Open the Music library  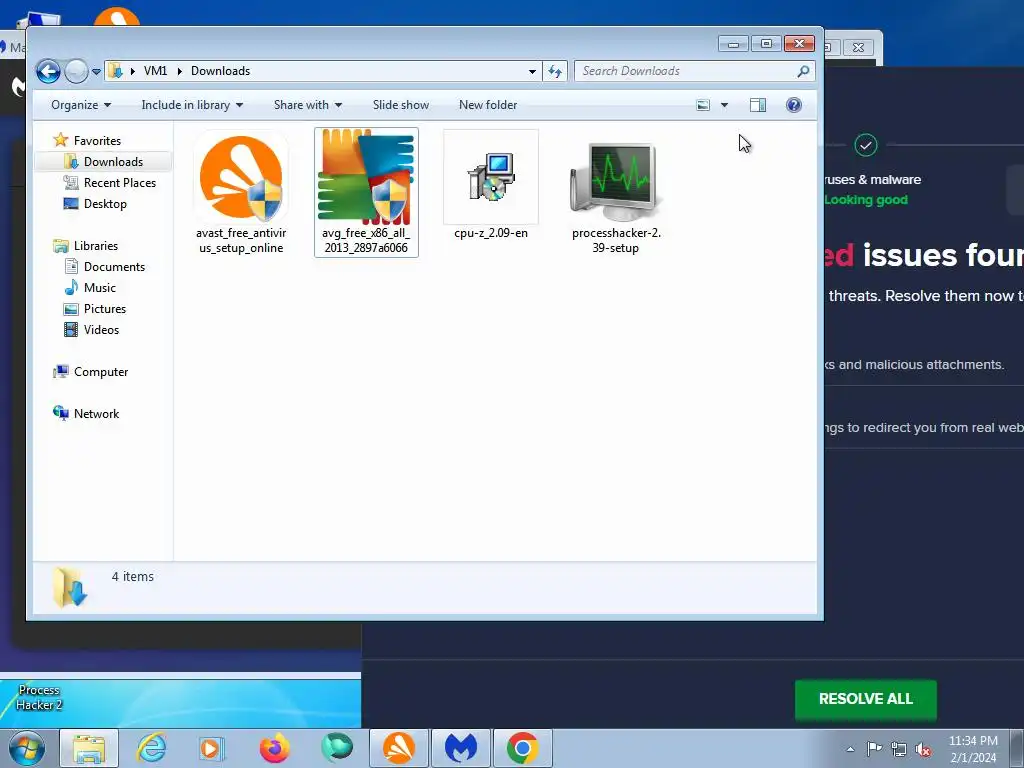tap(99, 287)
